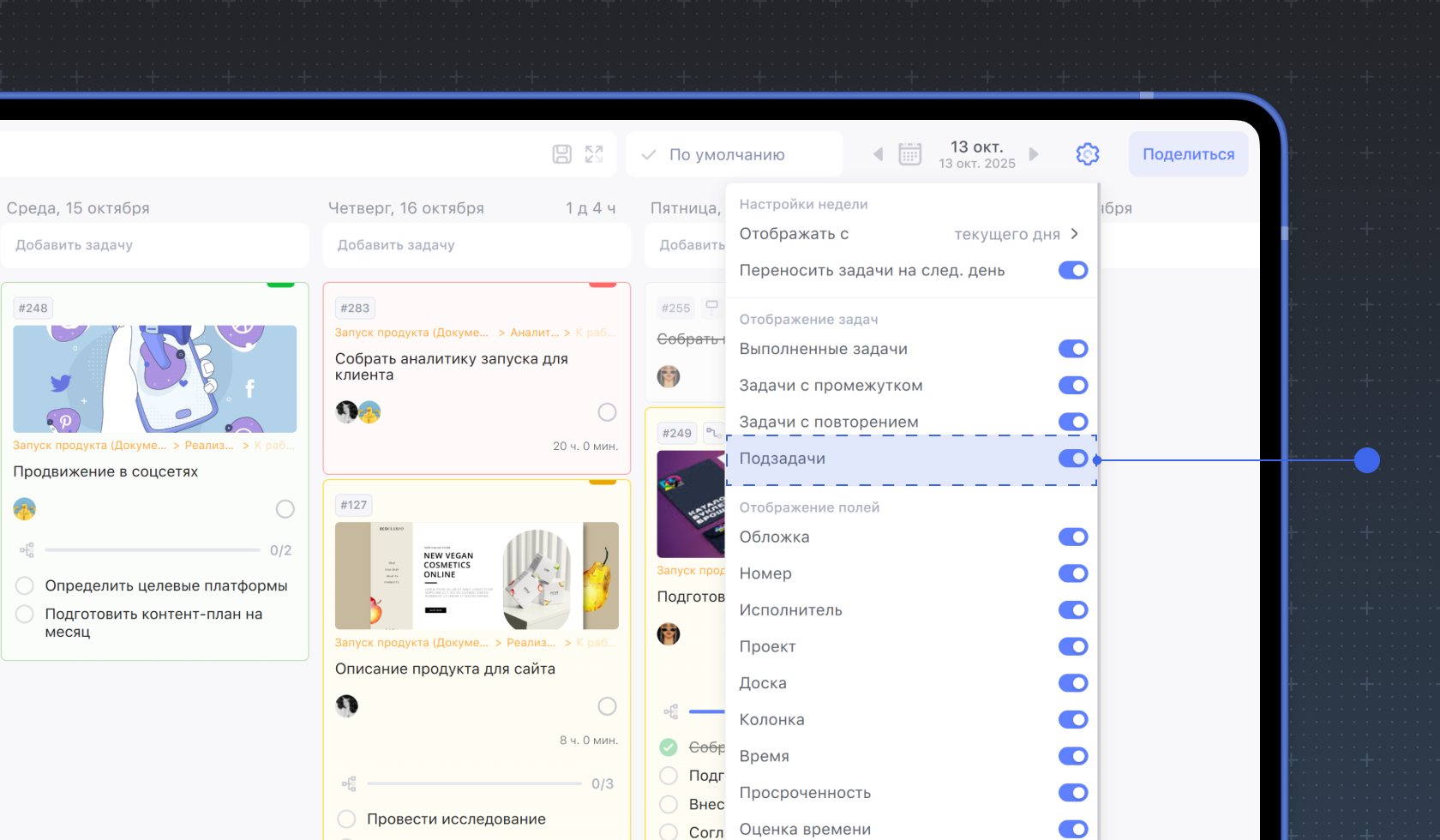The width and height of the screenshot is (1440, 840).
Task: Check off Определить целевые платформы subtask
Action: click(x=25, y=585)
